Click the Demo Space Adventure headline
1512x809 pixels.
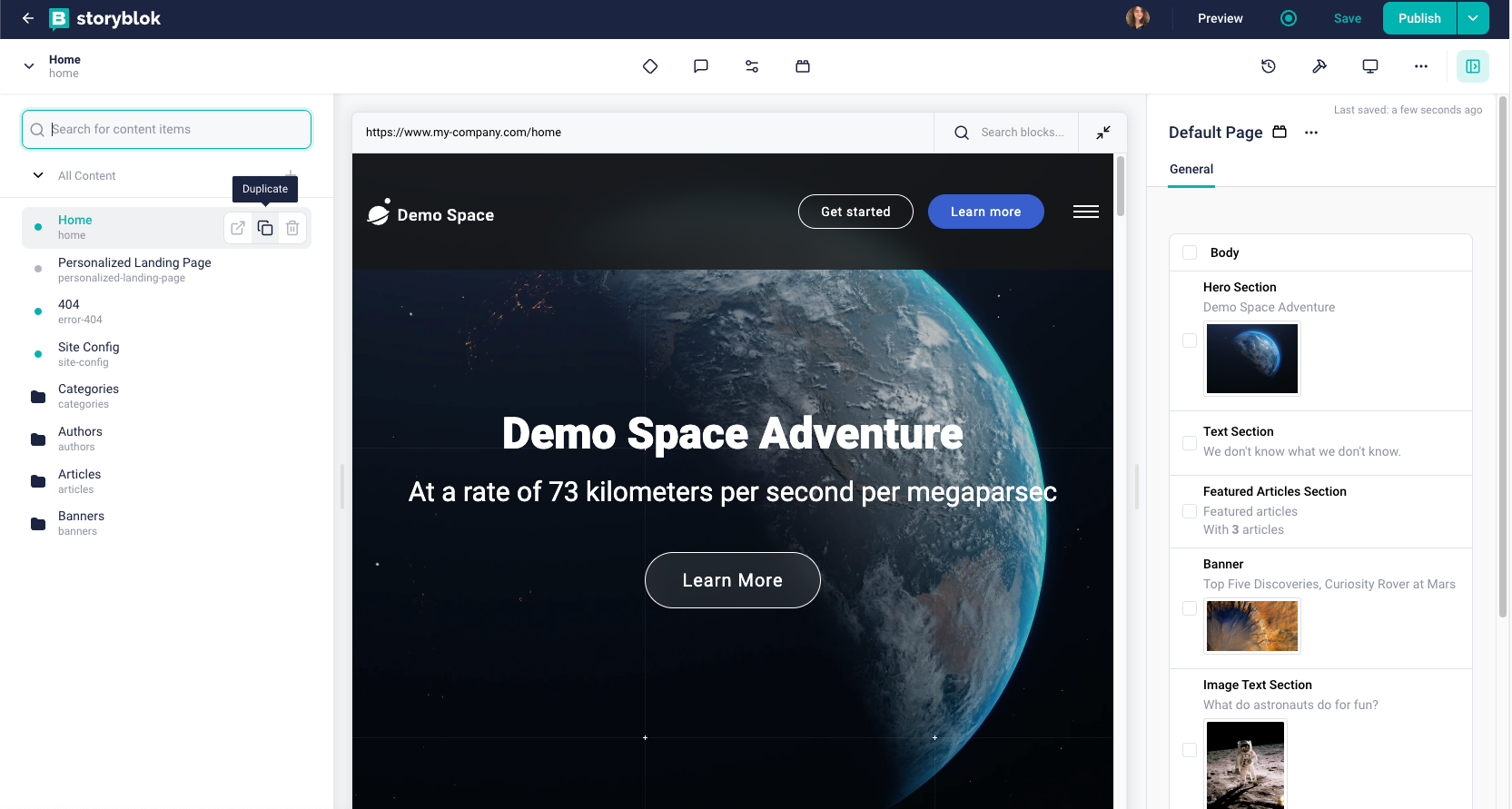[732, 433]
